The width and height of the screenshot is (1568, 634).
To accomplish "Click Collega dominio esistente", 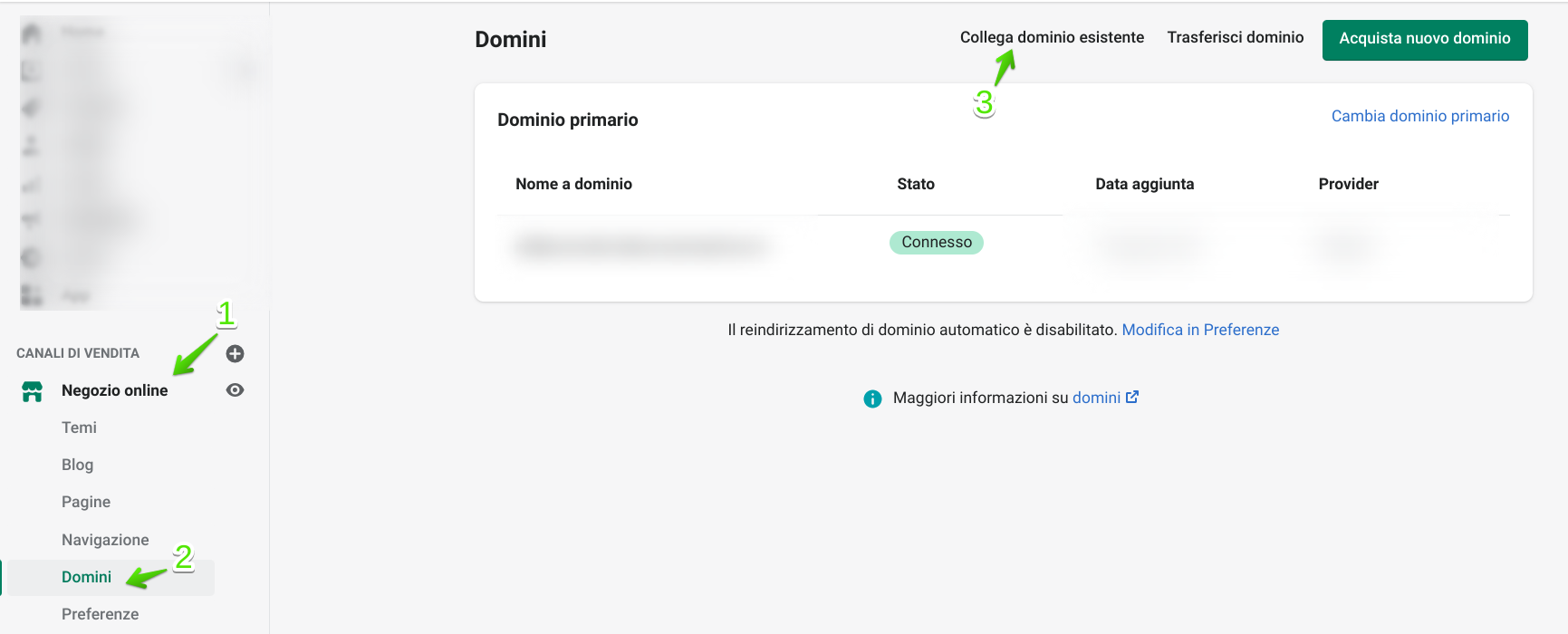I will coord(1052,37).
